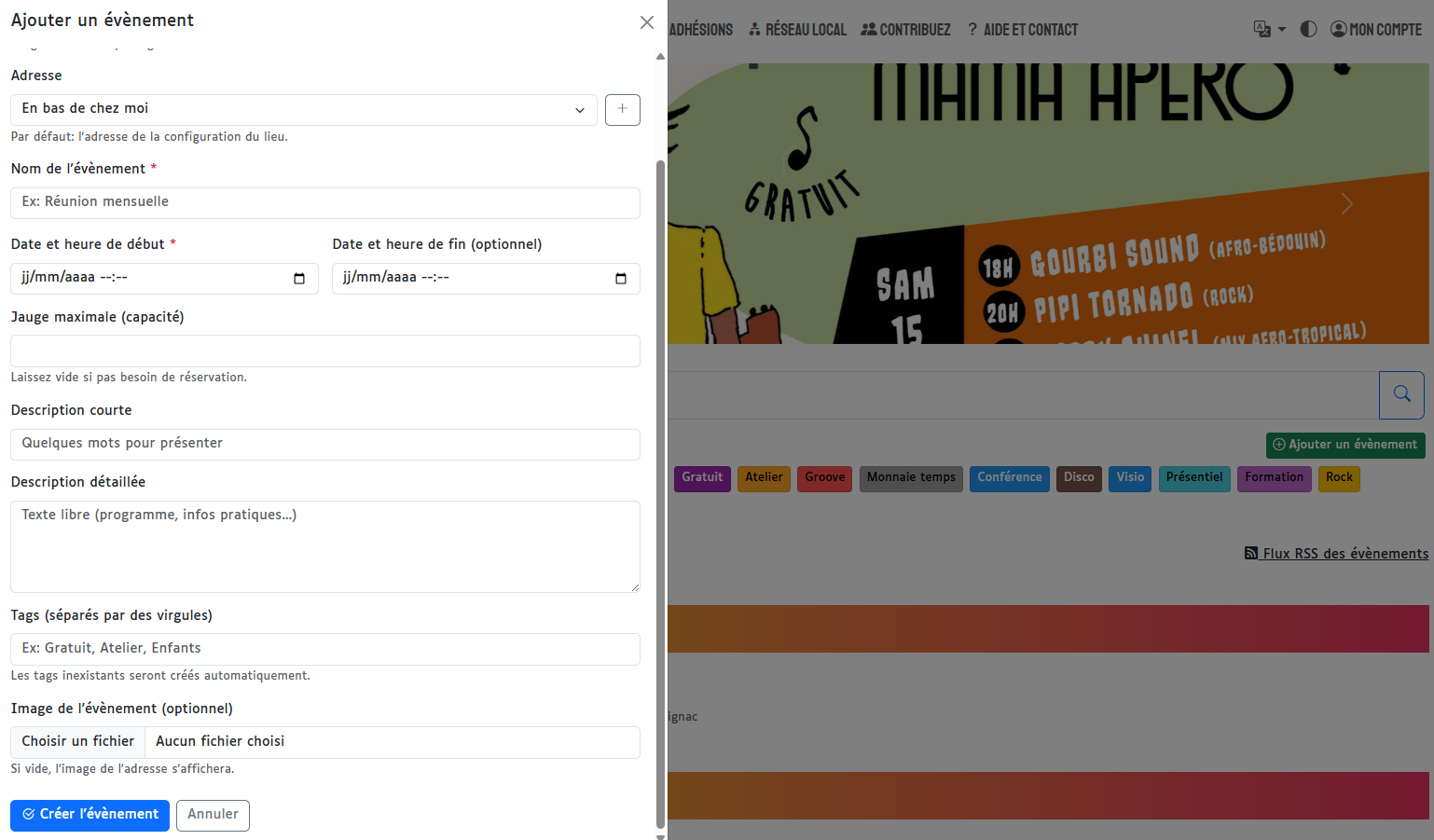The height and width of the screenshot is (840, 1434).
Task: Click Choisir un fichier for image
Action: pos(78,742)
